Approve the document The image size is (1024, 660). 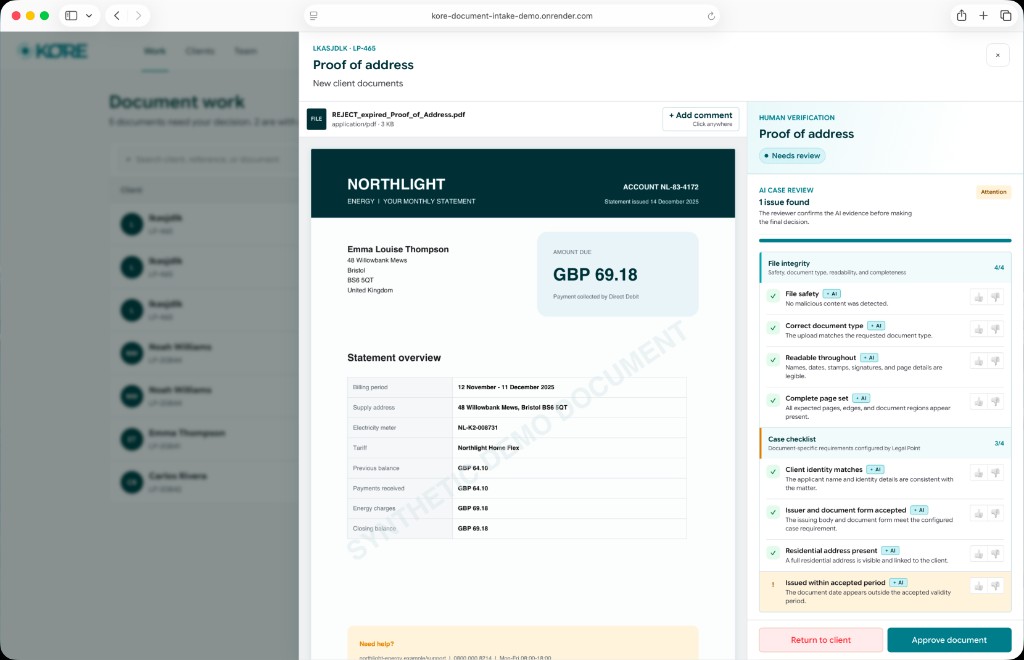(x=949, y=640)
